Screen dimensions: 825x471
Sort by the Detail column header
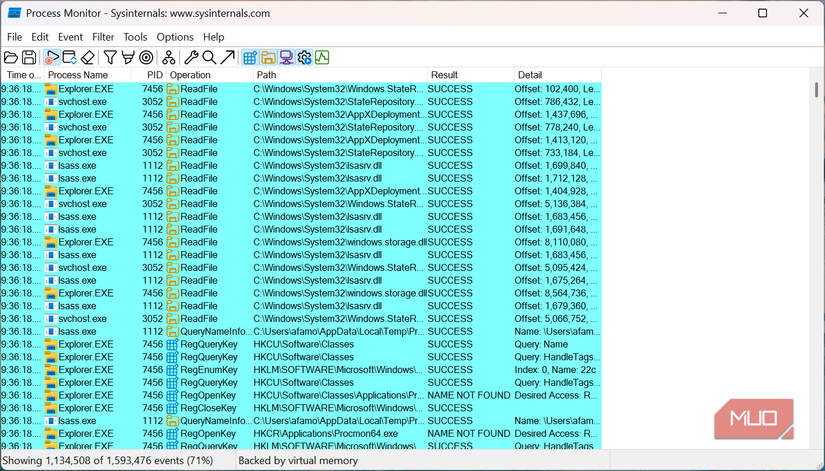[x=558, y=75]
